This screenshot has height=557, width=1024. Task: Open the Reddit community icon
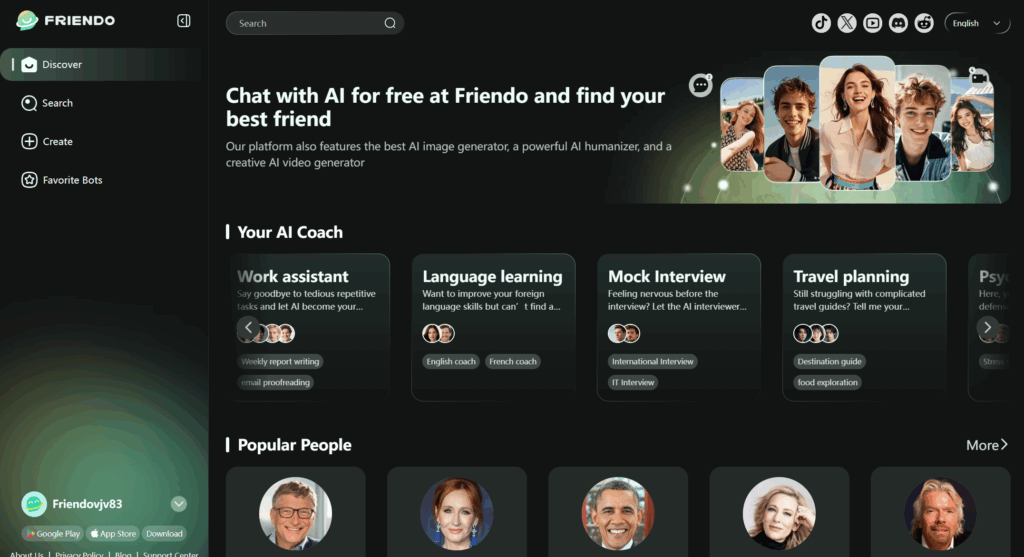click(924, 23)
